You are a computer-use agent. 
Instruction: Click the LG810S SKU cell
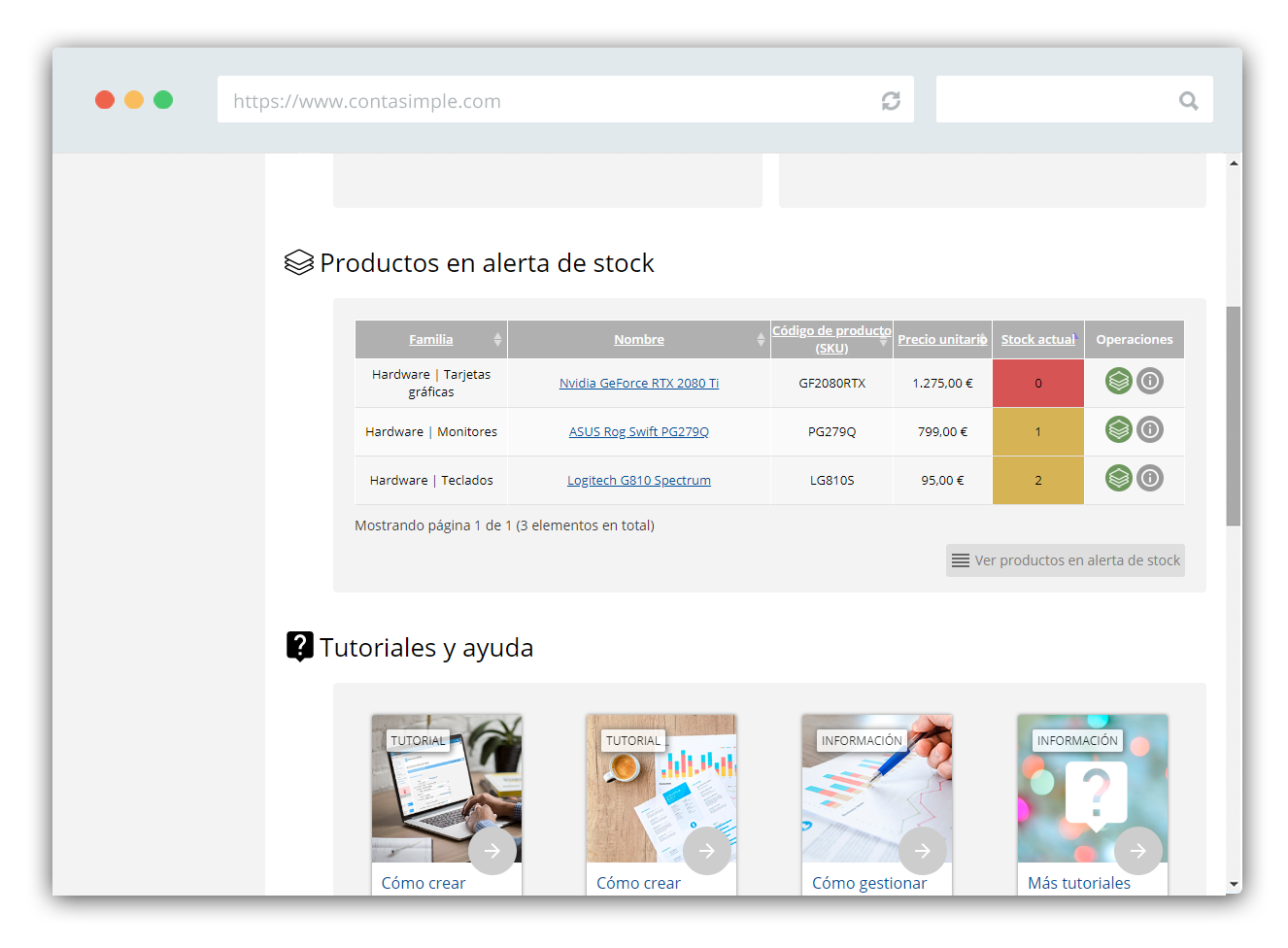831,480
